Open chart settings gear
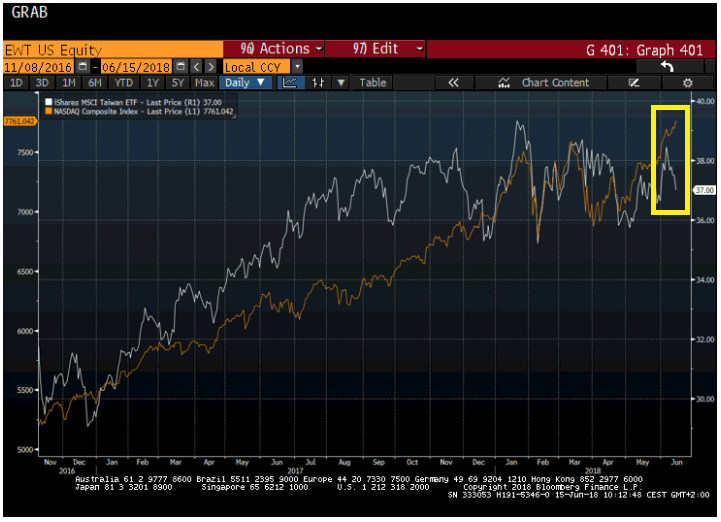 (687, 83)
